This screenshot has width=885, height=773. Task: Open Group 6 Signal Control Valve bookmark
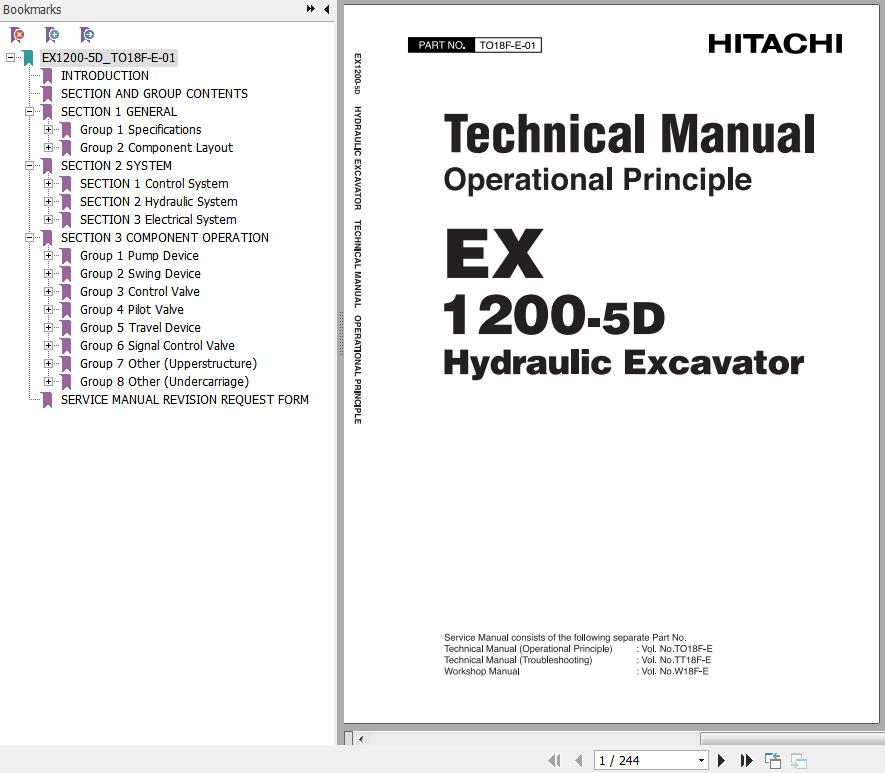coord(157,346)
